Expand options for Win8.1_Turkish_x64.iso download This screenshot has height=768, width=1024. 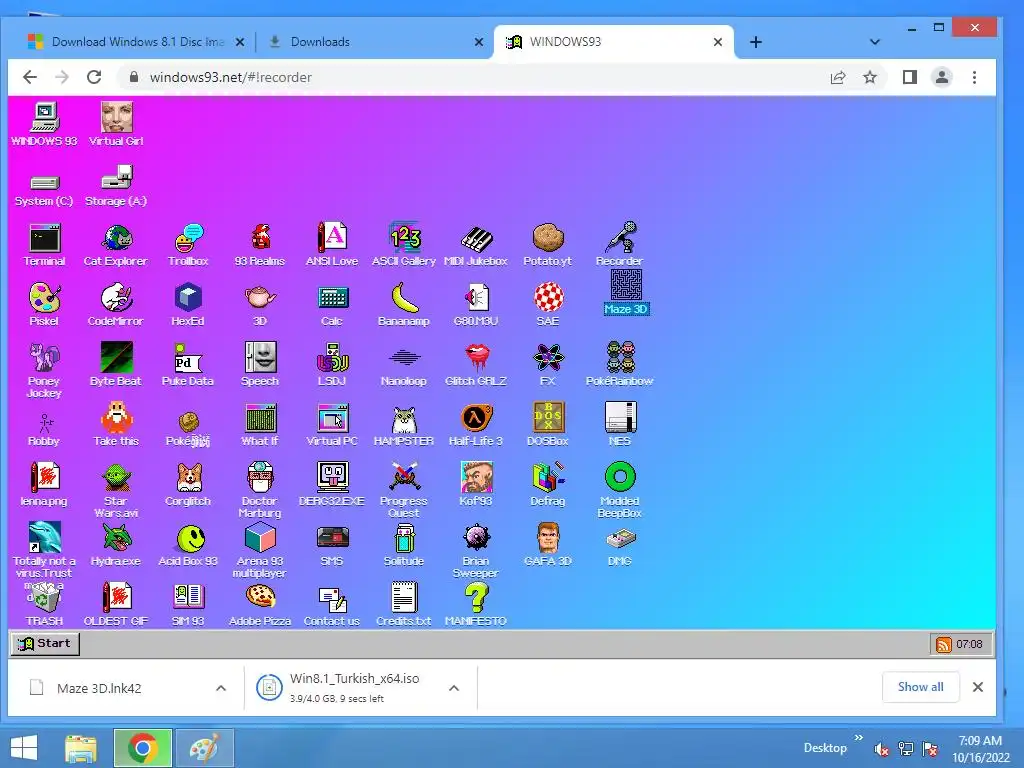coord(454,688)
